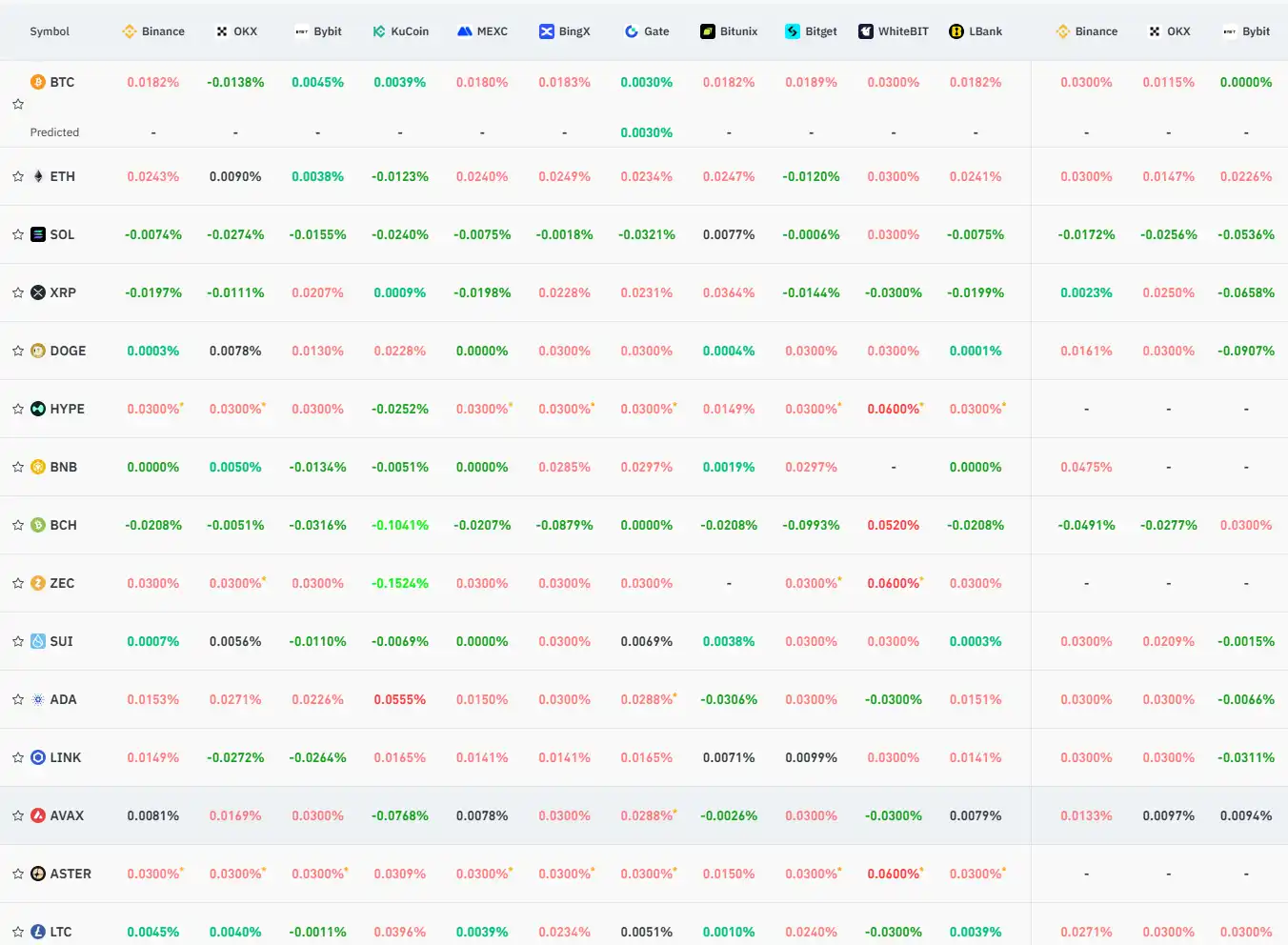The width and height of the screenshot is (1288, 945).
Task: Click the KuCoin exchange logo in header
Action: pos(379,31)
